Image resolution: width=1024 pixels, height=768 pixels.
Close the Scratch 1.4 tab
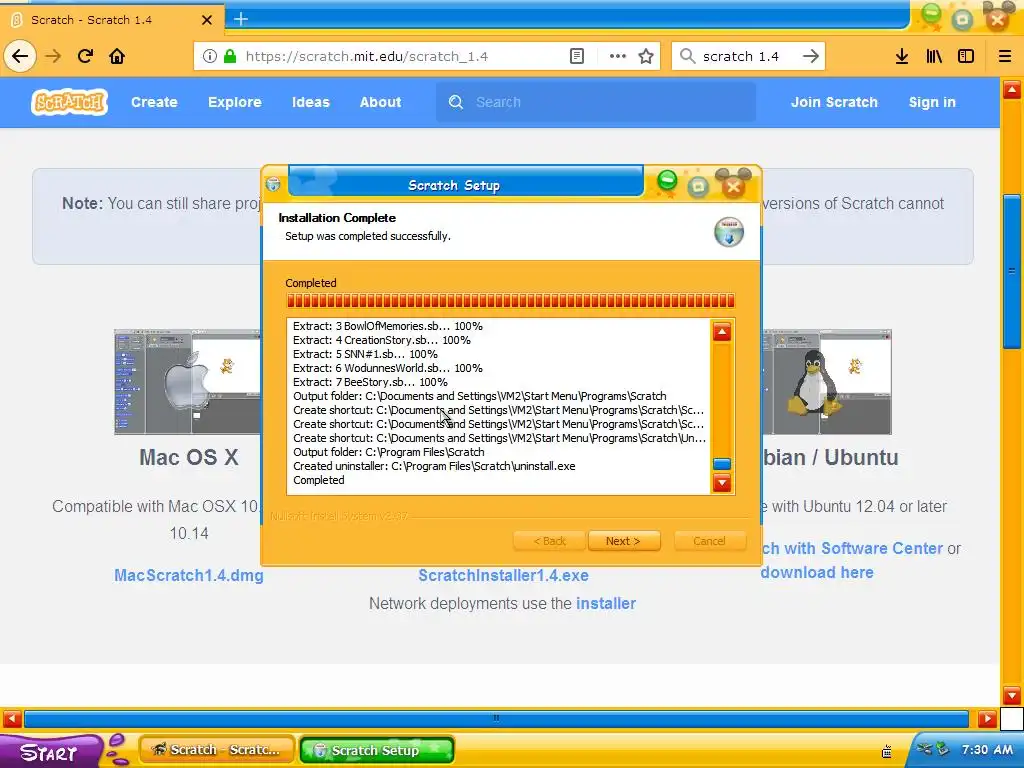(207, 20)
